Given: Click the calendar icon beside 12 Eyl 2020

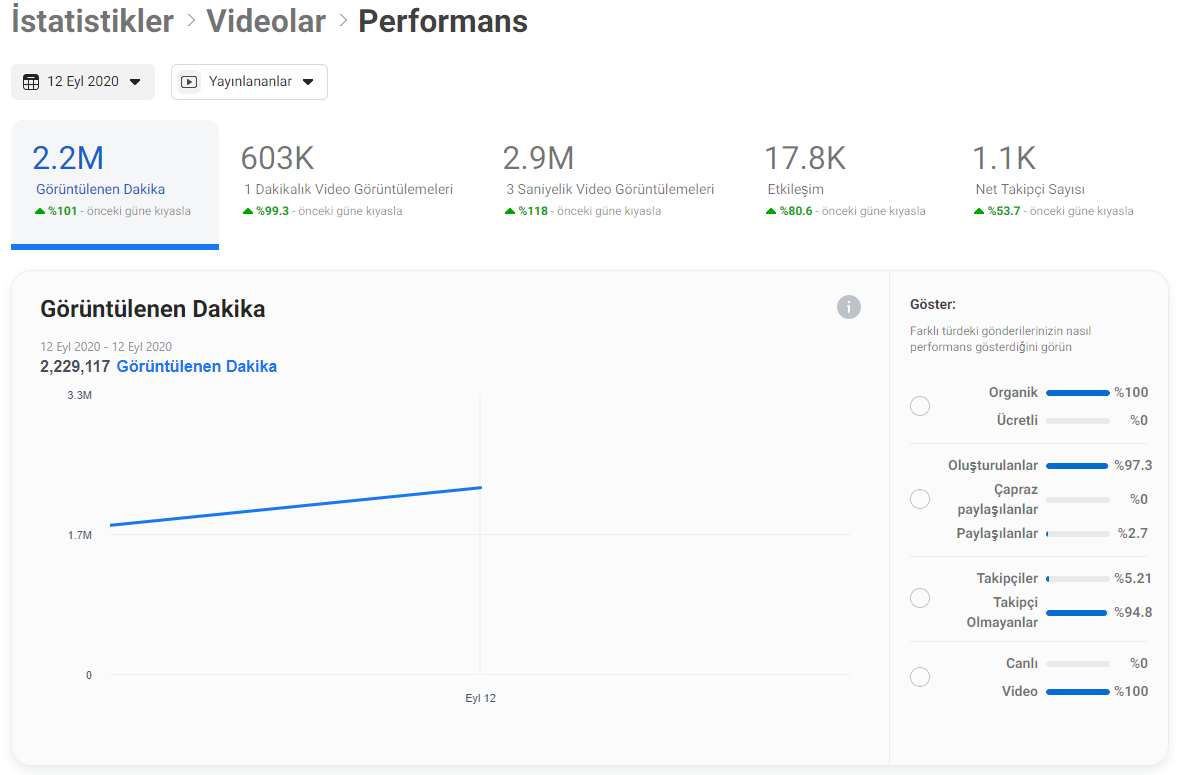Looking at the screenshot, I should pos(31,82).
